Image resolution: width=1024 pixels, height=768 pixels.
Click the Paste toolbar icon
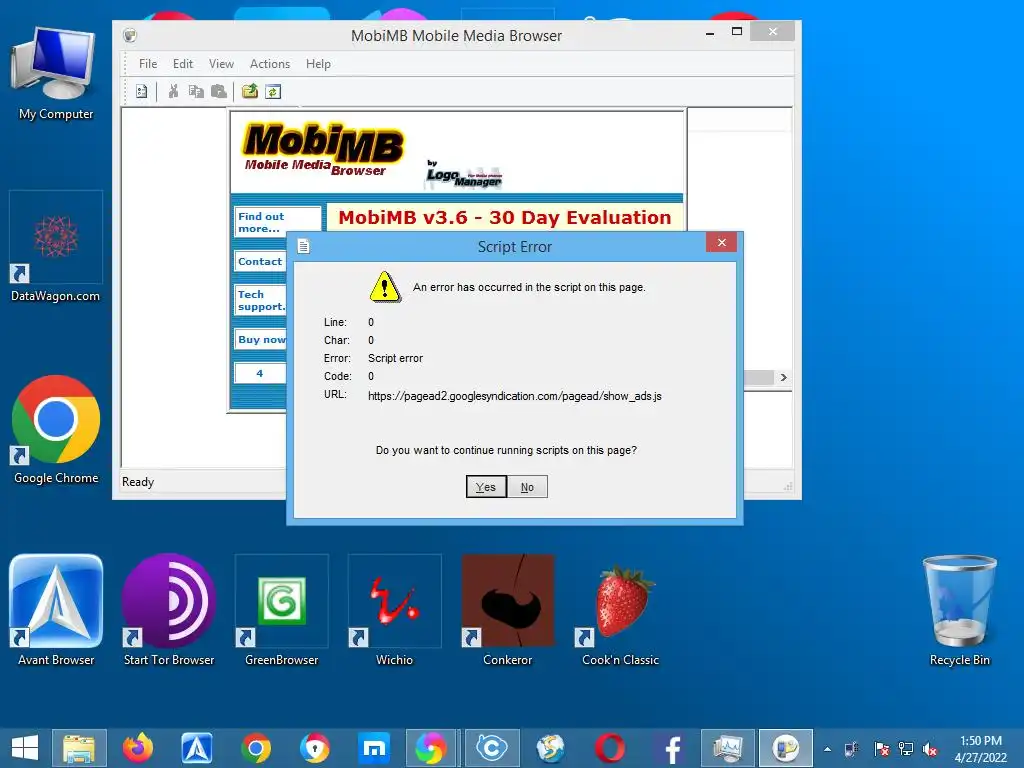[x=219, y=91]
